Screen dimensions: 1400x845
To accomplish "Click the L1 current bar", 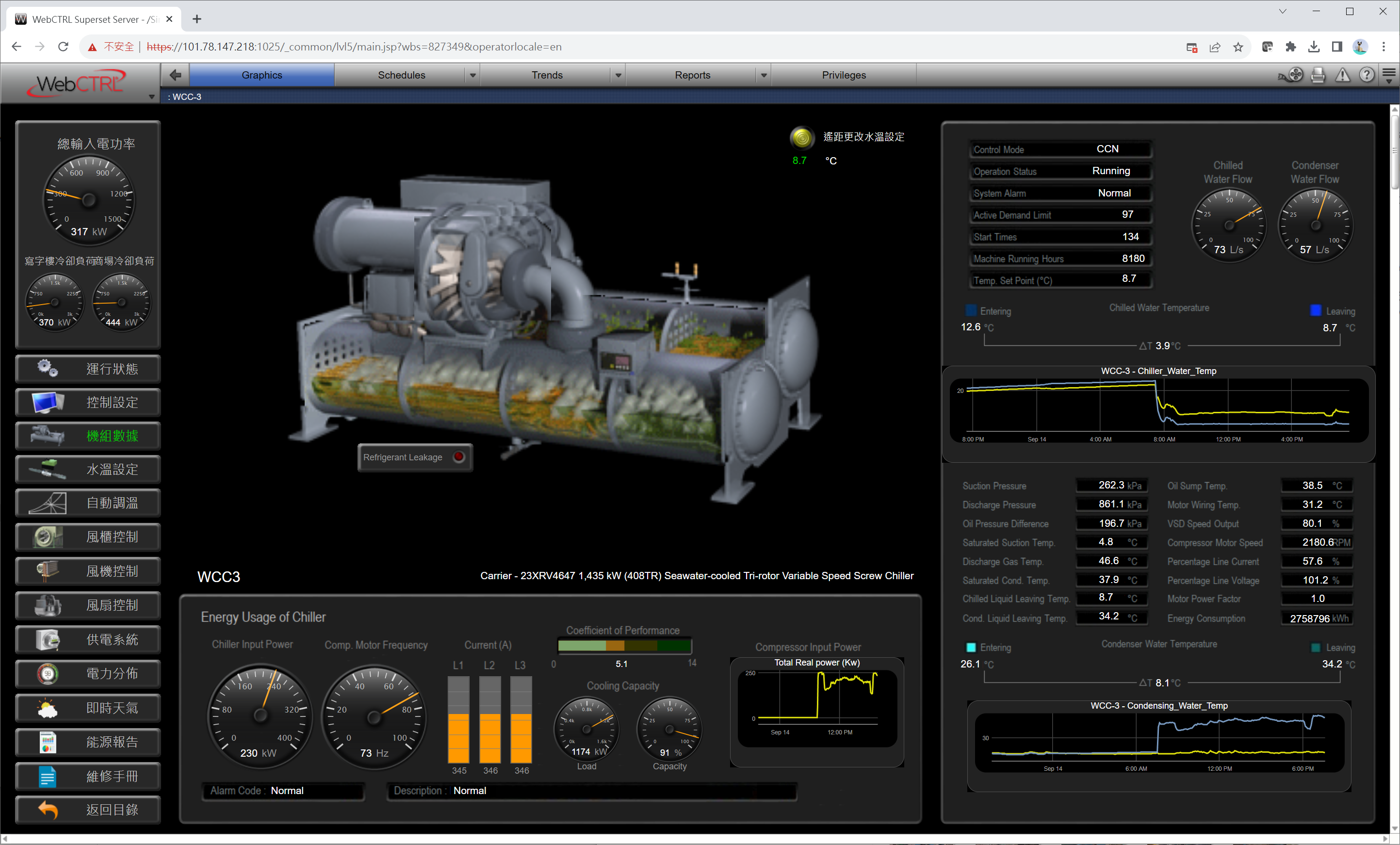I will 458,720.
